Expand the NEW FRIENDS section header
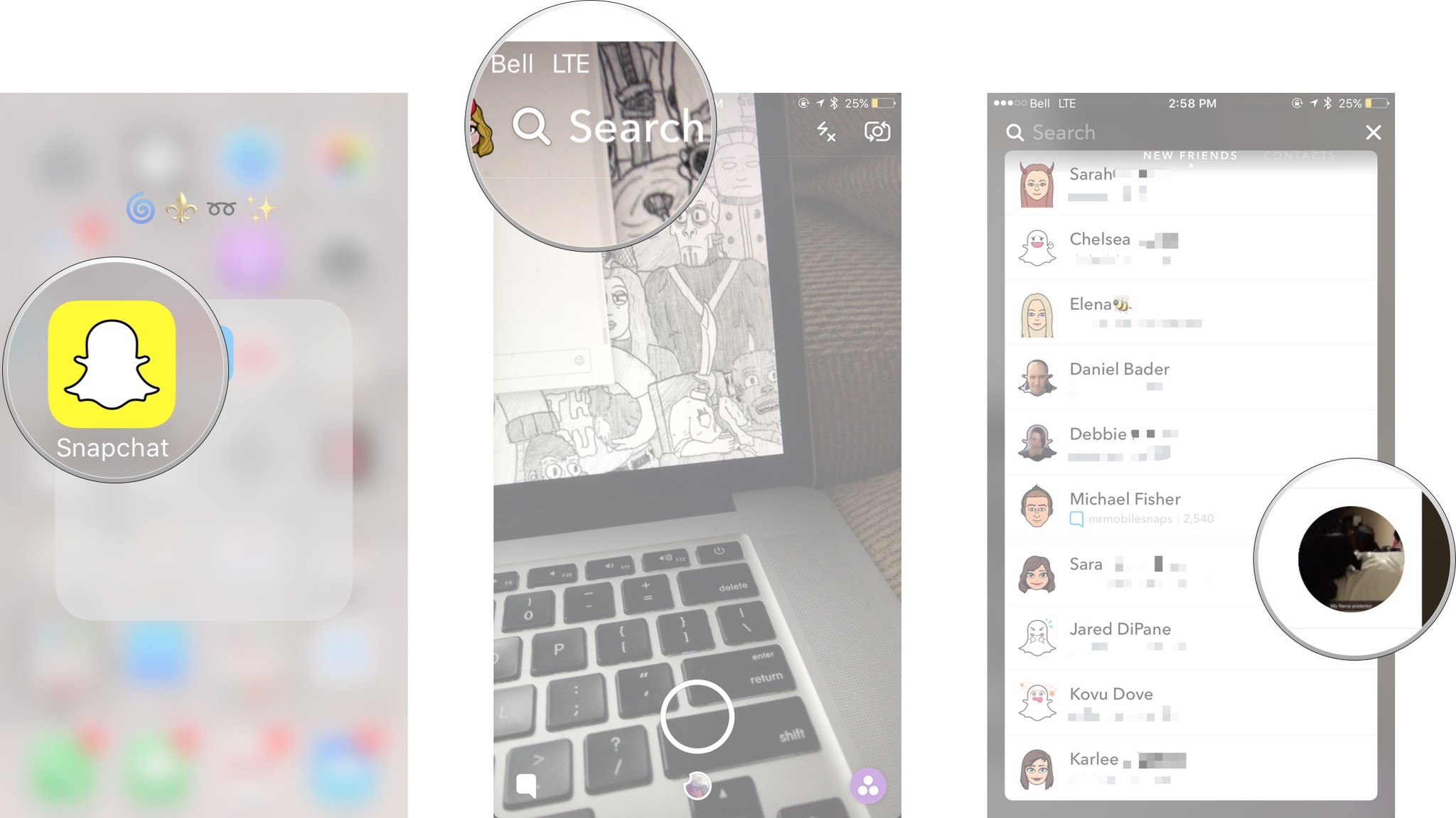The height and width of the screenshot is (818, 1456). 1190,155
